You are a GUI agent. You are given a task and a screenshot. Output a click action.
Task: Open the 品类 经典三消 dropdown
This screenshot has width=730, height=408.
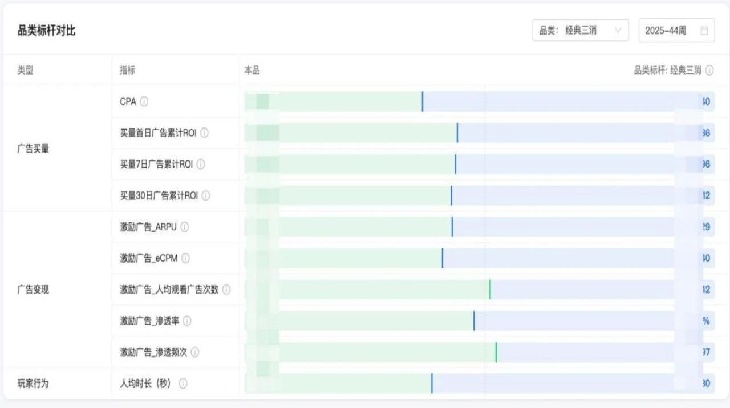[580, 31]
